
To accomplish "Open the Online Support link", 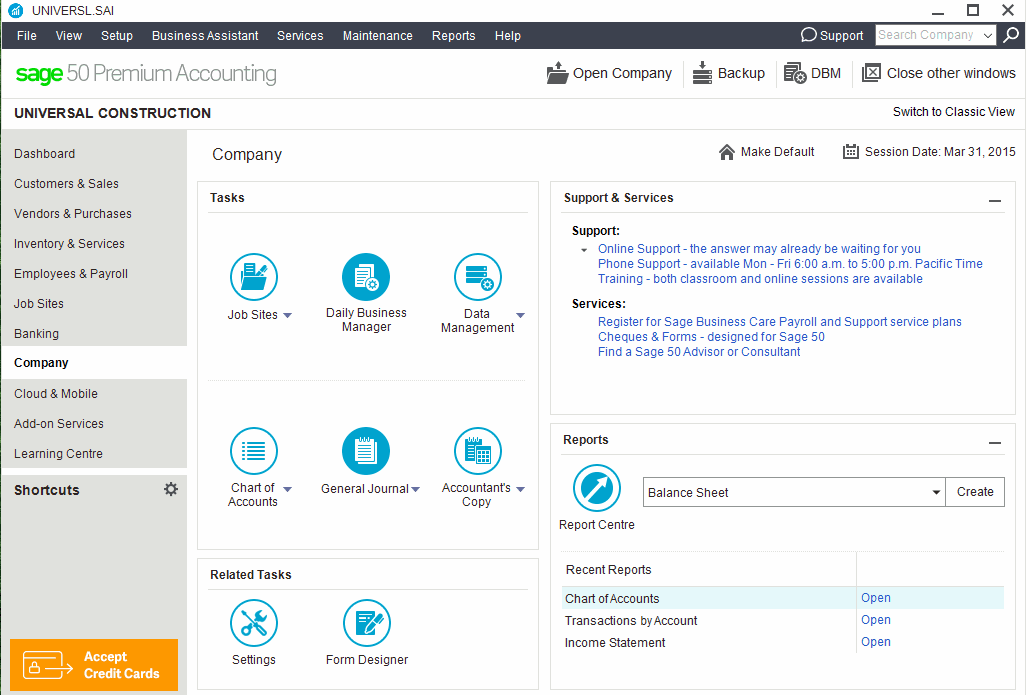I will tap(759, 249).
